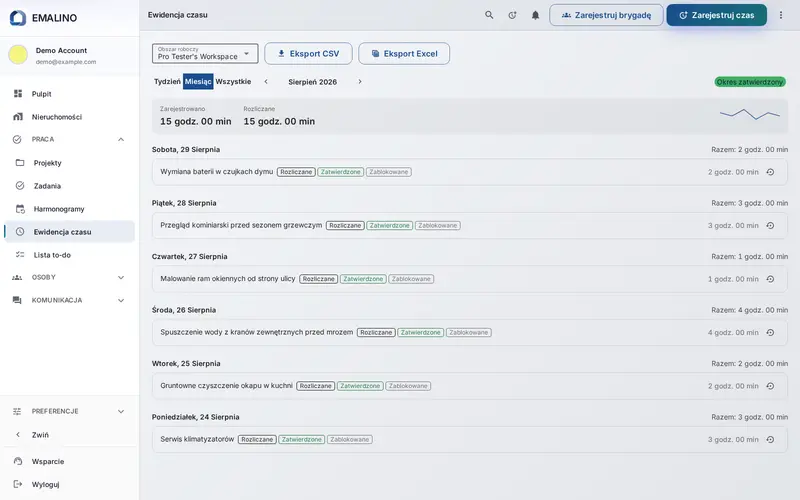
Task: Click history icon for Przegląd kominiarski entry
Action: (770, 226)
